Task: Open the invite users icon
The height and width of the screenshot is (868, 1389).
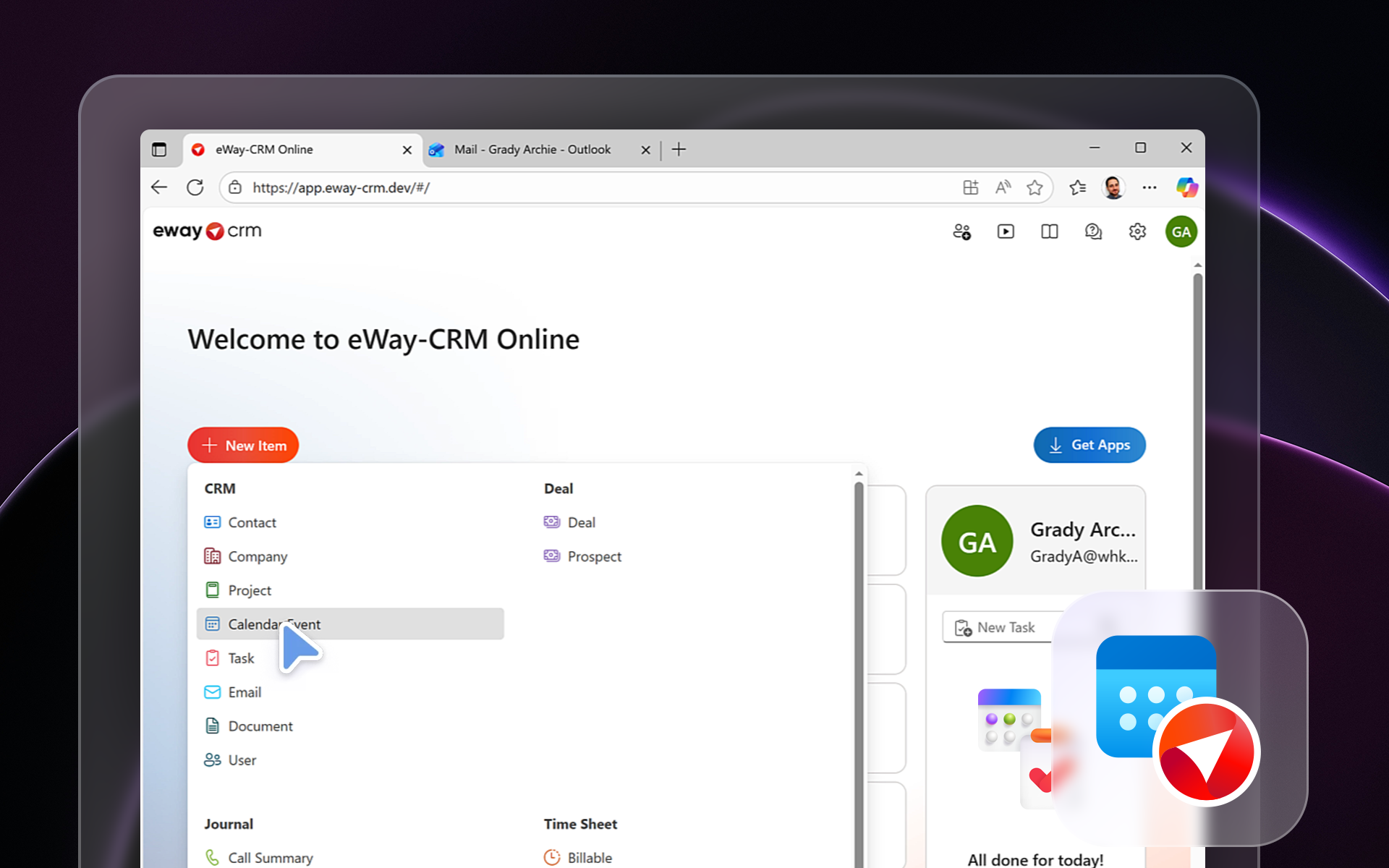Action: (961, 231)
